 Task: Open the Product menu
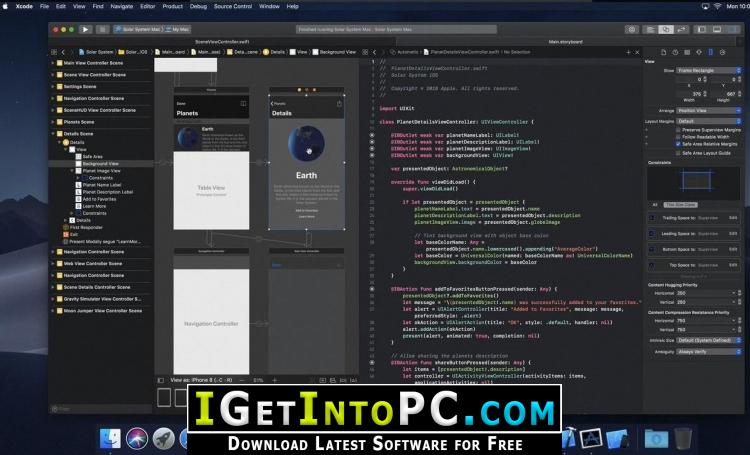172,6
